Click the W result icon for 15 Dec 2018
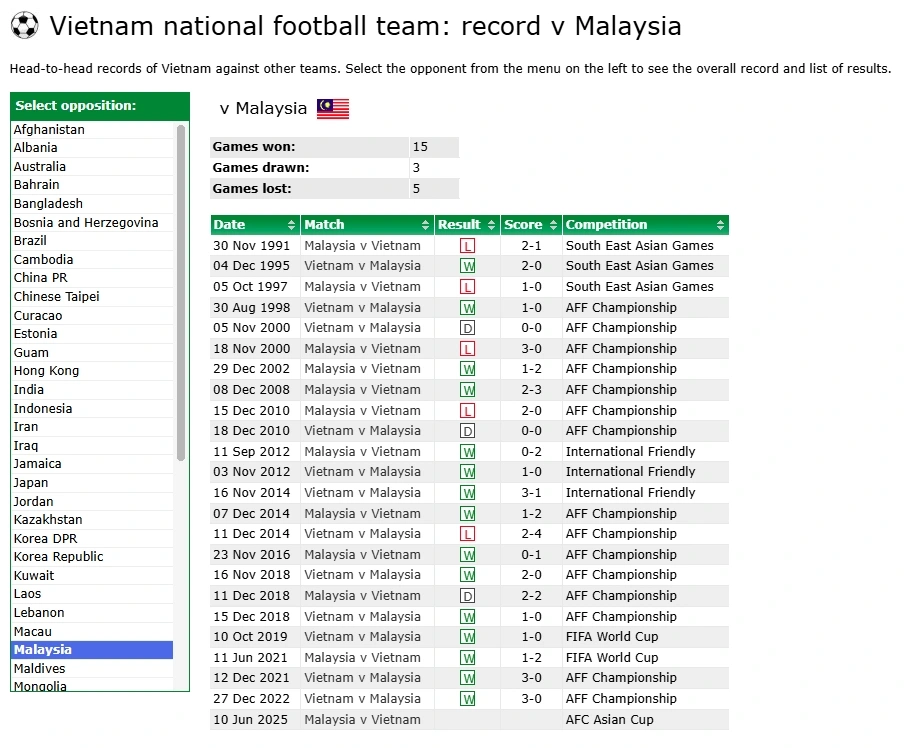This screenshot has height=748, width=905. pos(468,617)
